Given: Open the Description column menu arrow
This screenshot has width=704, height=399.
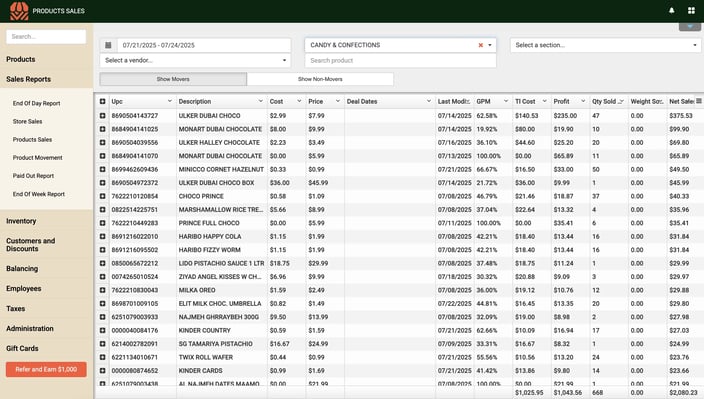Looking at the screenshot, I should pyautogui.click(x=260, y=101).
